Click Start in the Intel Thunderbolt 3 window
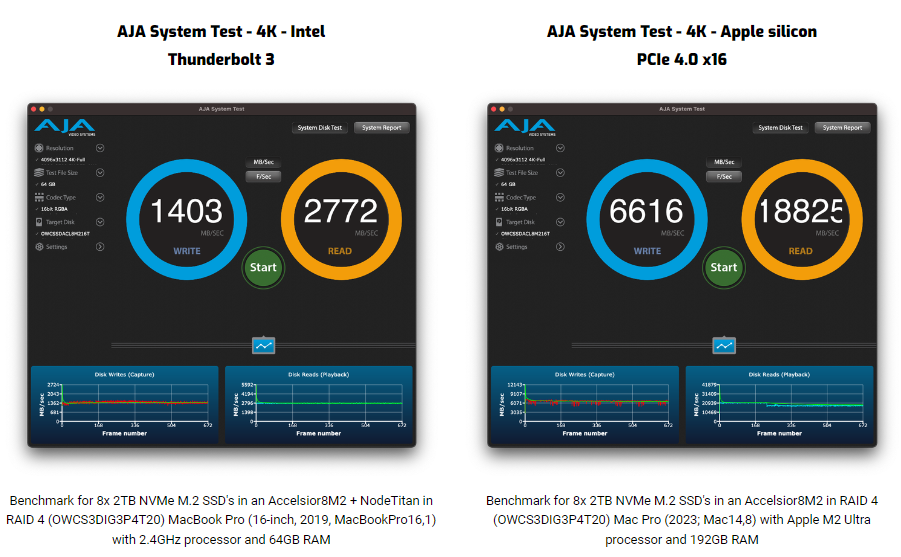 263,267
